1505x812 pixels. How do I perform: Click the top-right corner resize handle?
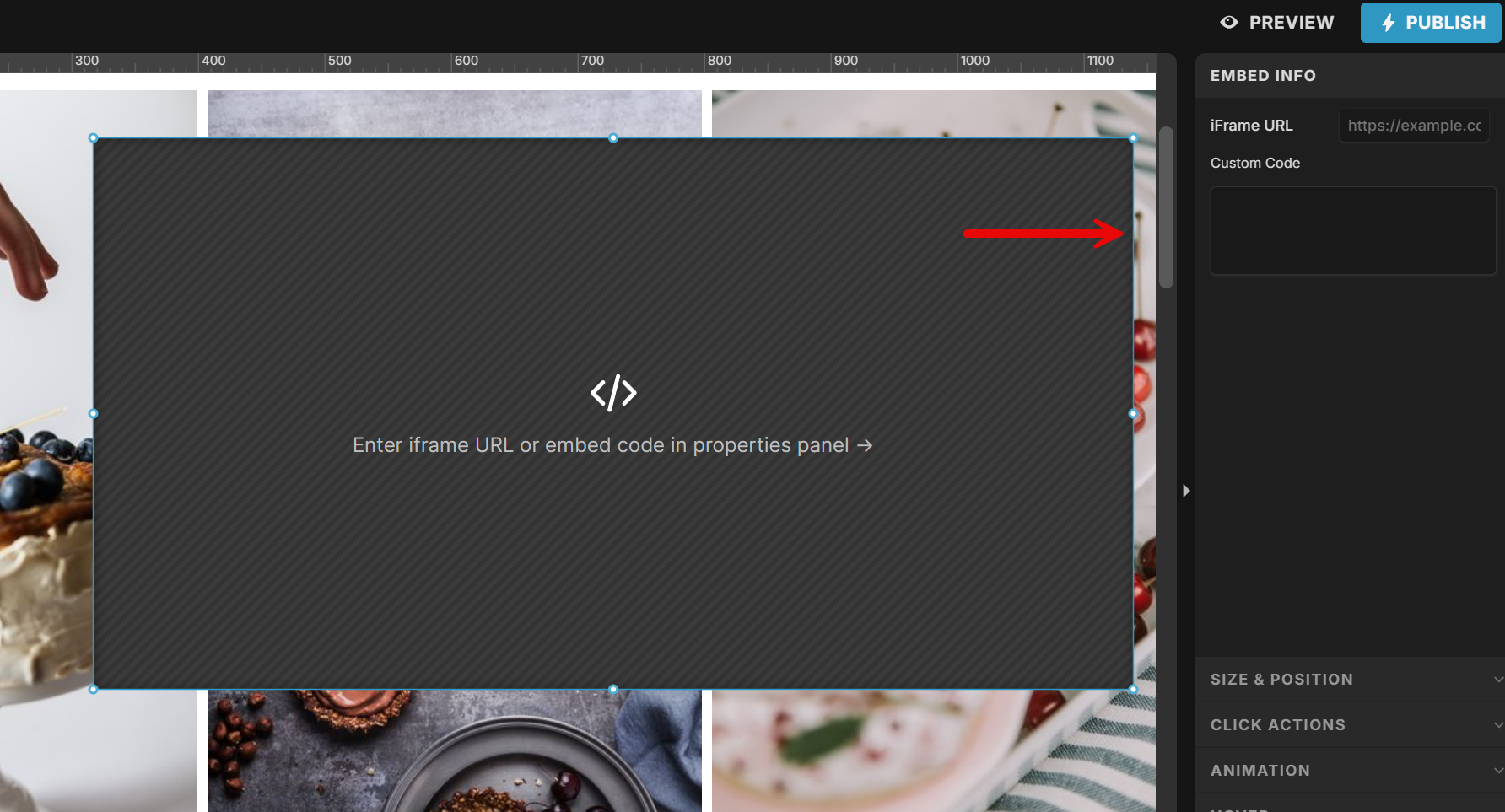(x=1133, y=138)
